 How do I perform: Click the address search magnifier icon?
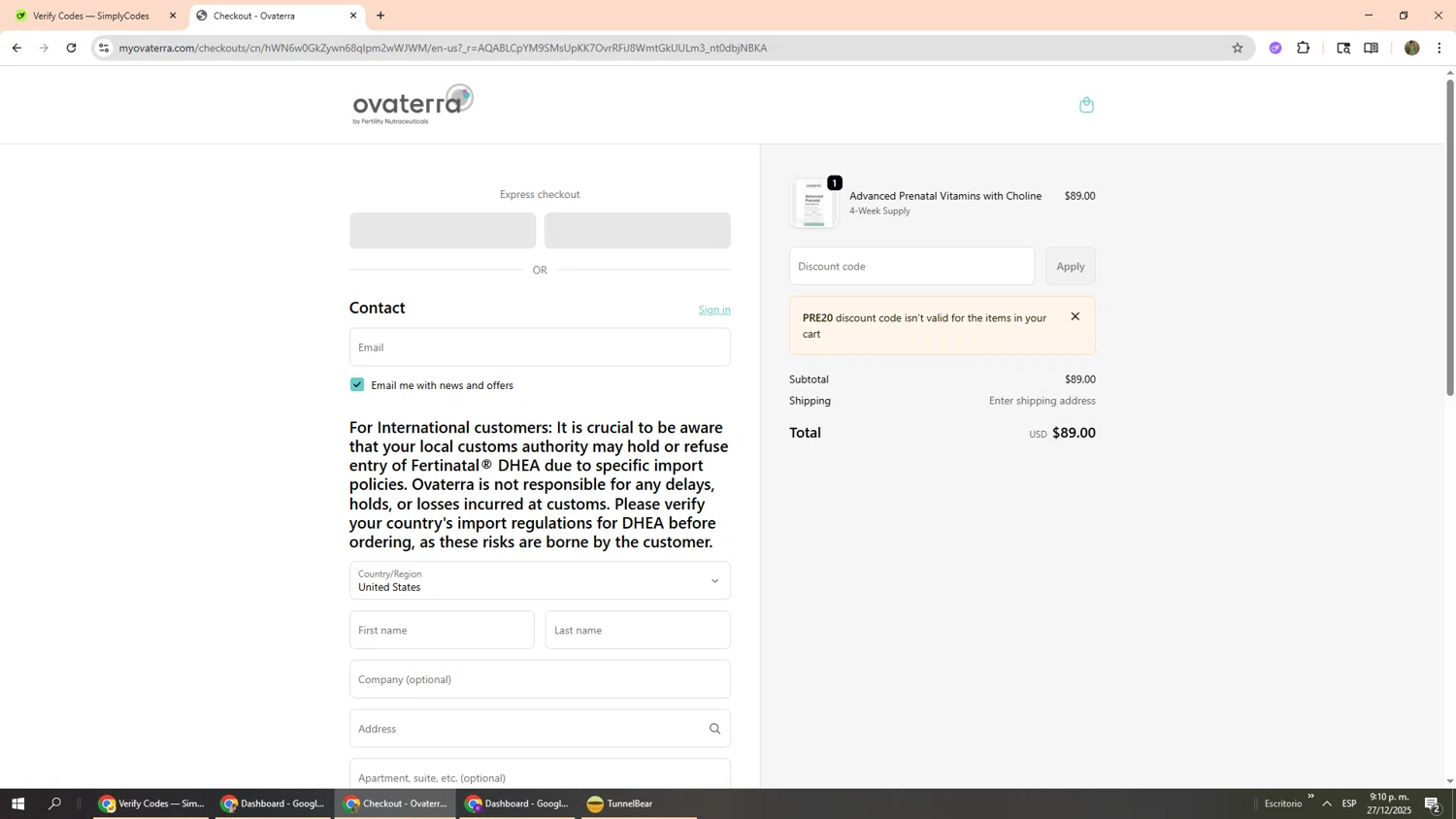point(714,729)
